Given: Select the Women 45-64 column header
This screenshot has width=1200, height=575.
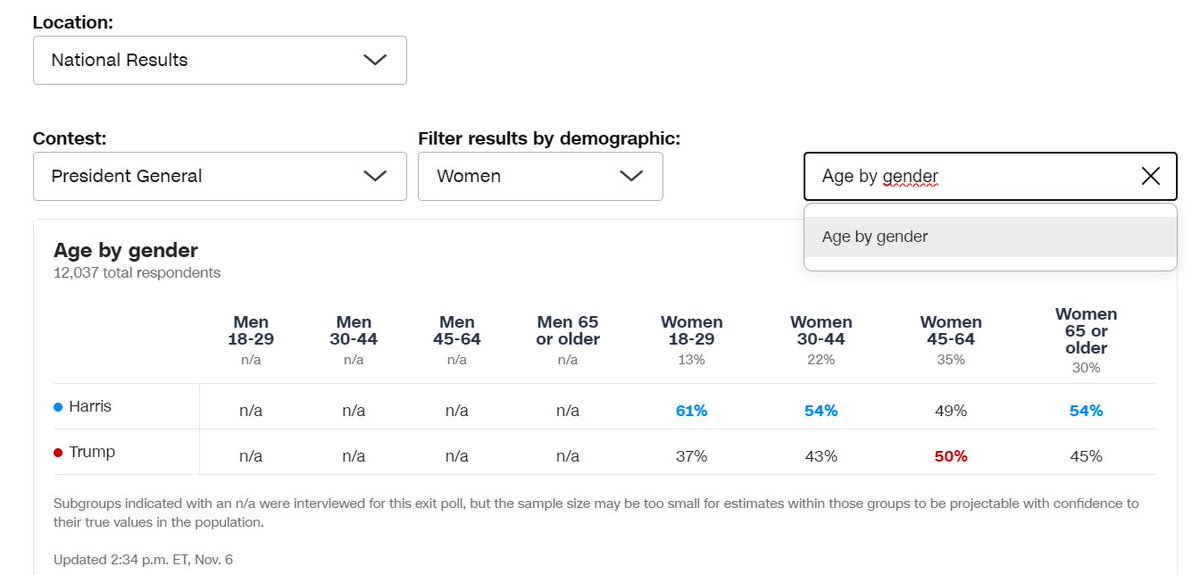Looking at the screenshot, I should pyautogui.click(x=950, y=331).
